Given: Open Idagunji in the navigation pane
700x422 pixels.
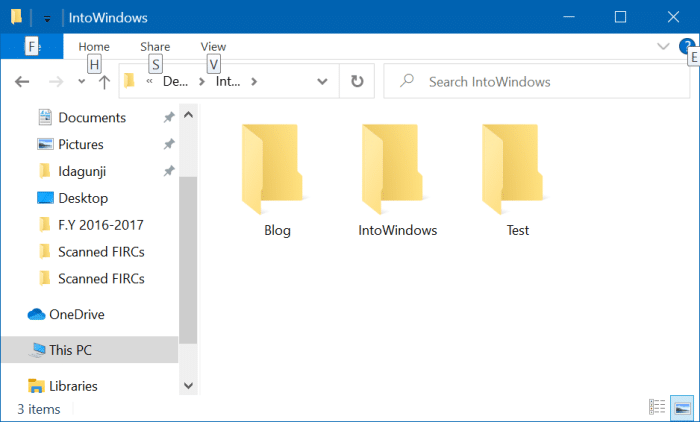Looking at the screenshot, I should 82,171.
